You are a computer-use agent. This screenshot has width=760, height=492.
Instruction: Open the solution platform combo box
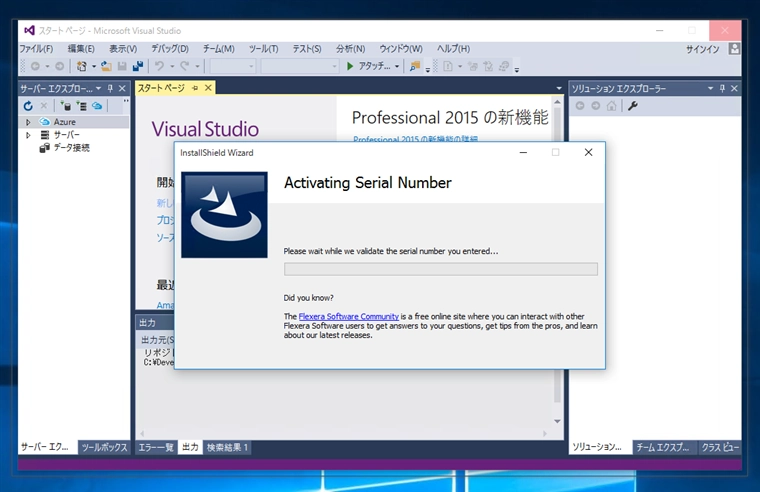tap(300, 66)
